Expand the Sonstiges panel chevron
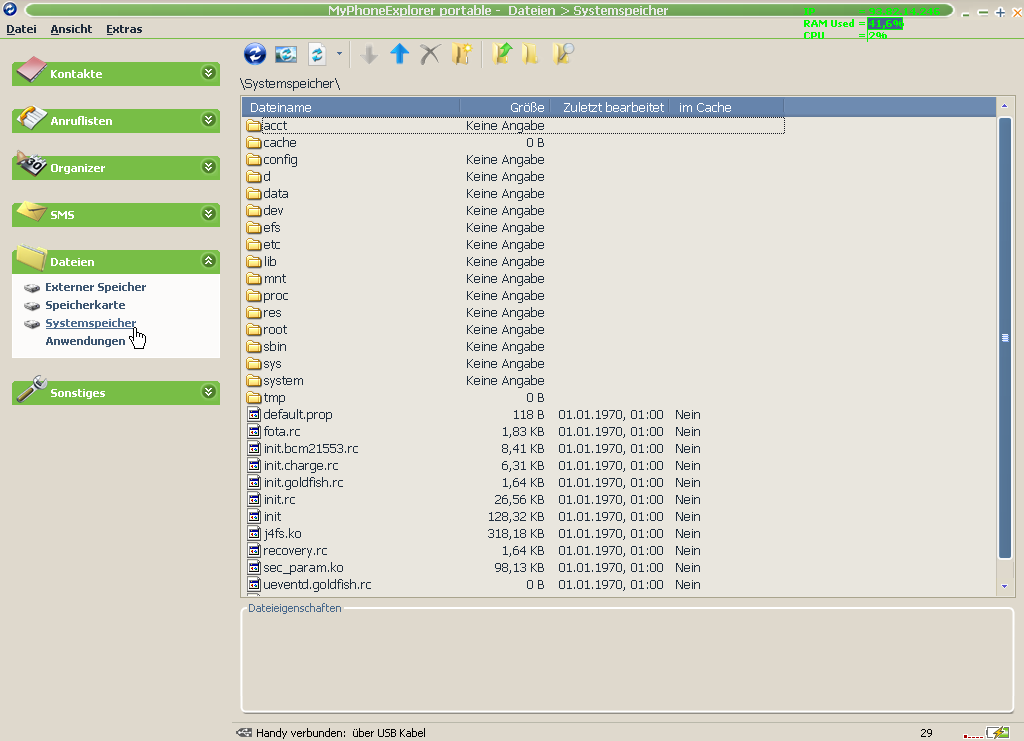The height and width of the screenshot is (741, 1024). 208,392
